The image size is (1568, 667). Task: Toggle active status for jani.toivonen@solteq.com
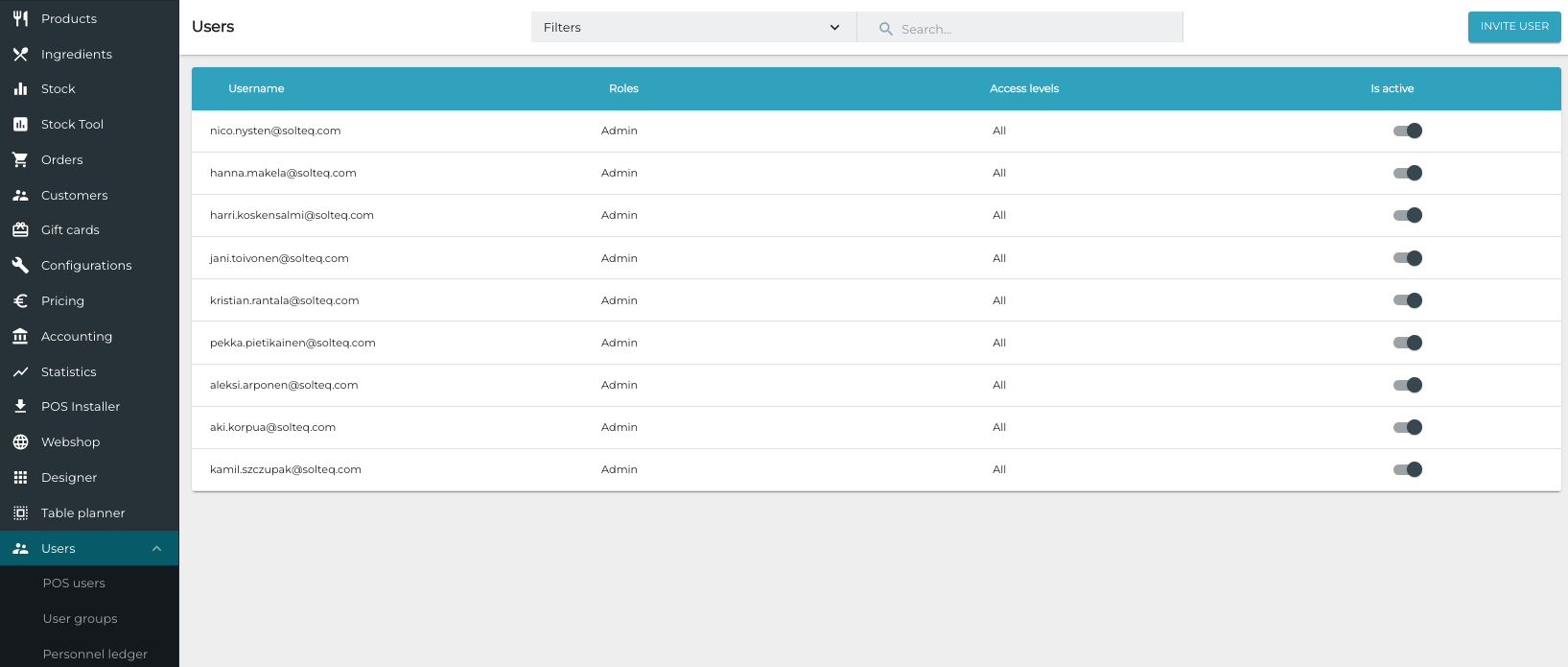tap(1407, 258)
